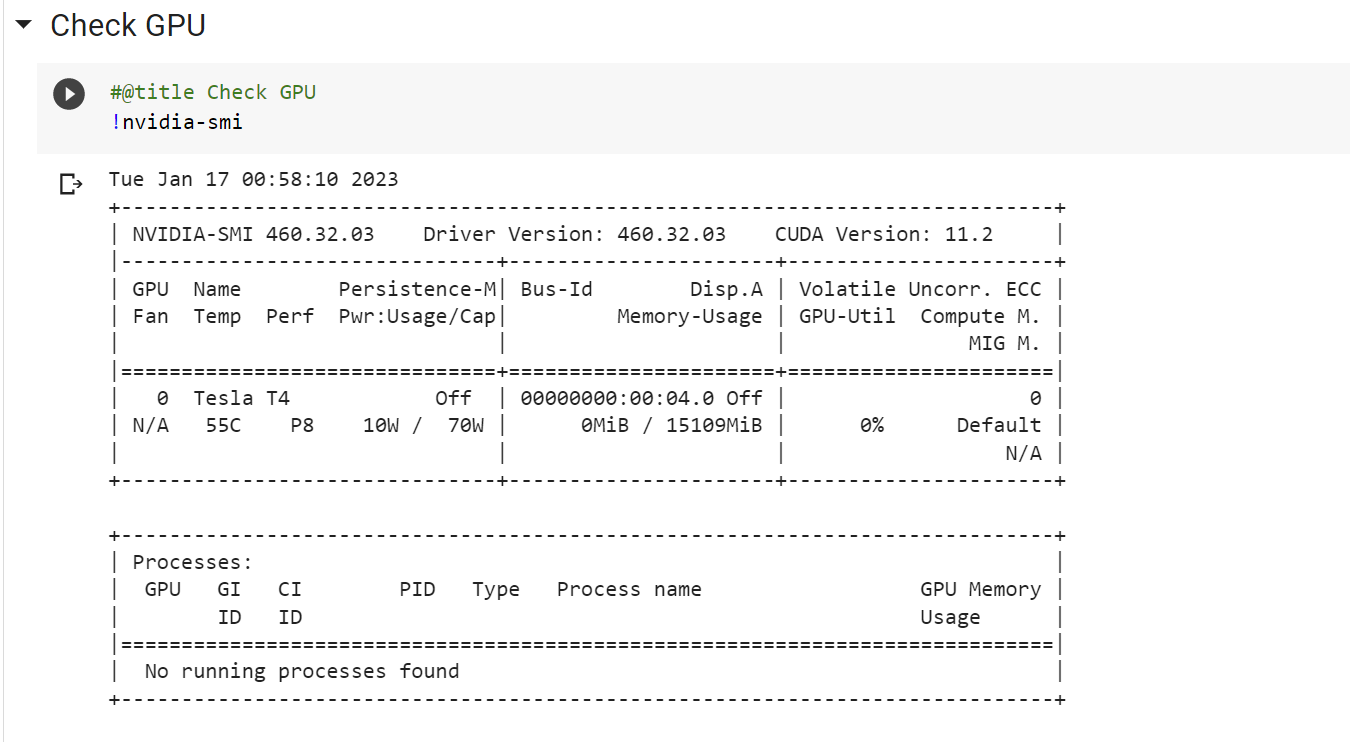Click the Driver Version value
Screen dimensions: 1350x742
(671, 235)
